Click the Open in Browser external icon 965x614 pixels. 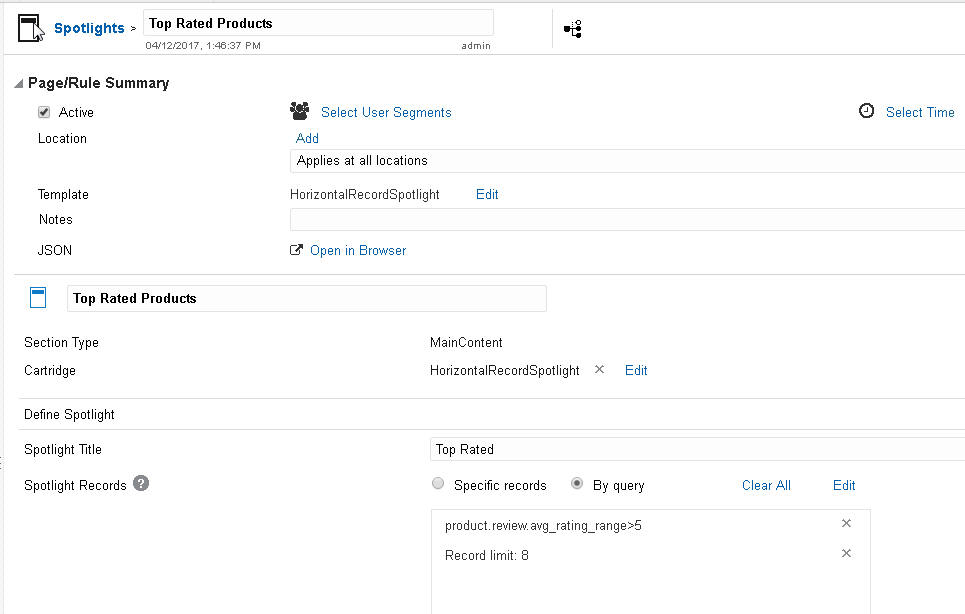(296, 250)
